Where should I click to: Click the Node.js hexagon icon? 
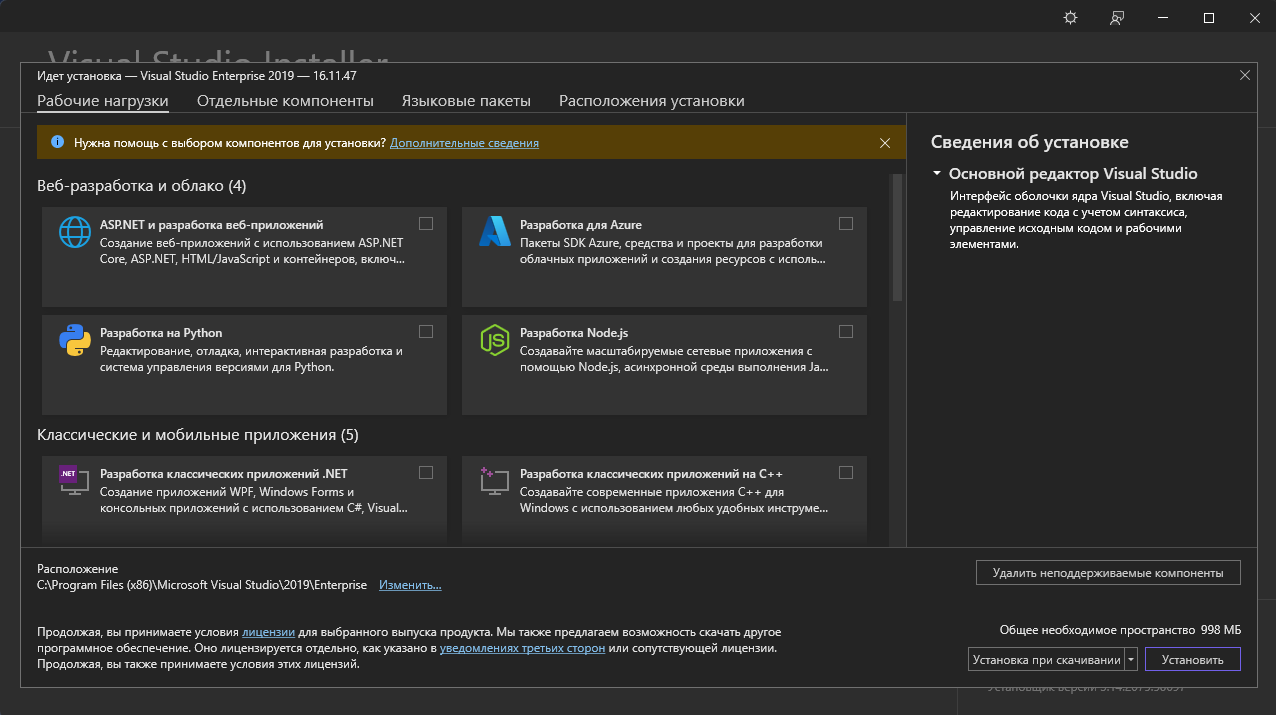tap(495, 341)
